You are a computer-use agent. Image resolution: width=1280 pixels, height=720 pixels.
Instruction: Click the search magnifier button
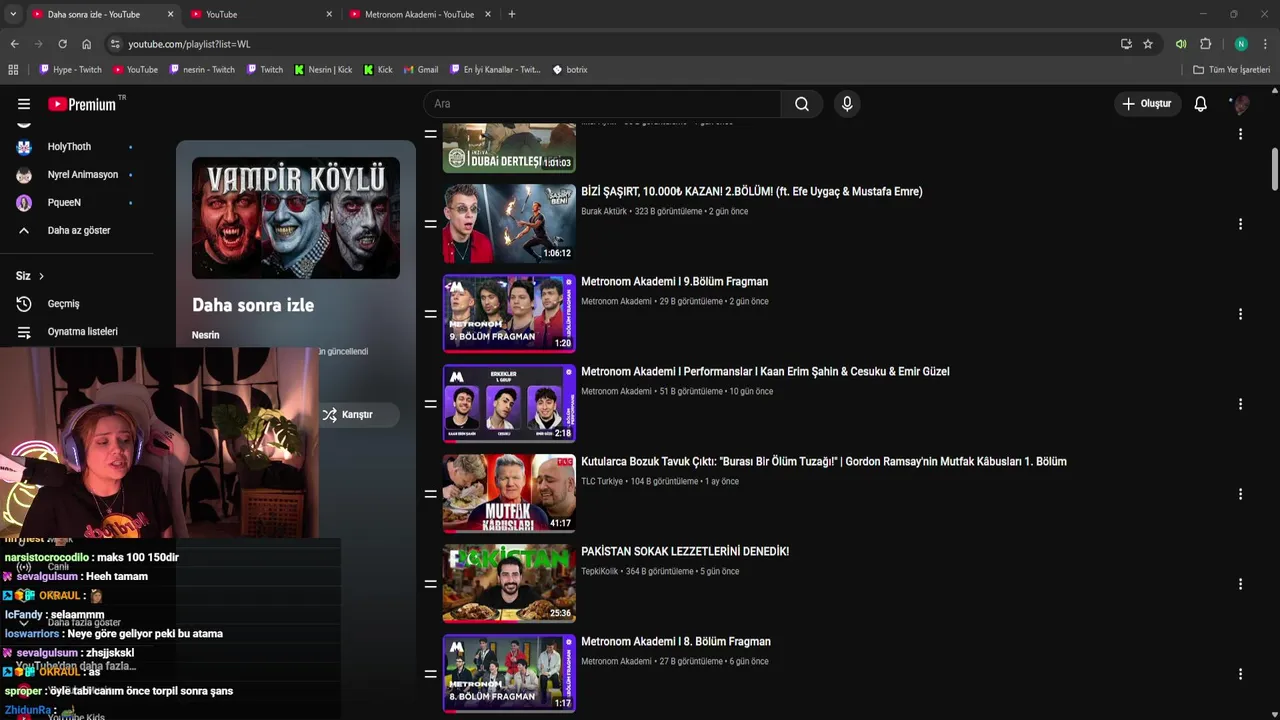tap(802, 104)
